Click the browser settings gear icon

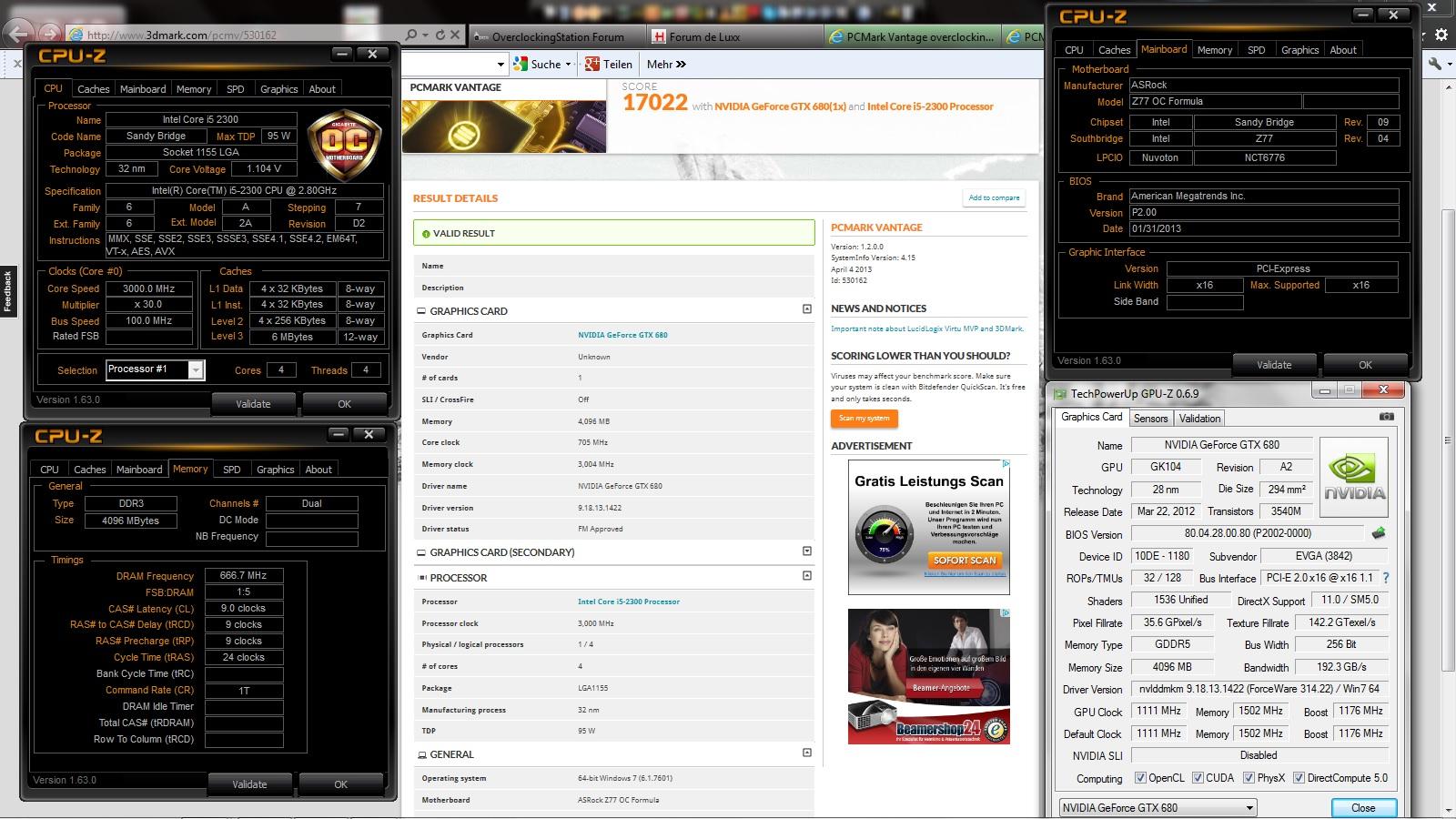coord(1441,35)
